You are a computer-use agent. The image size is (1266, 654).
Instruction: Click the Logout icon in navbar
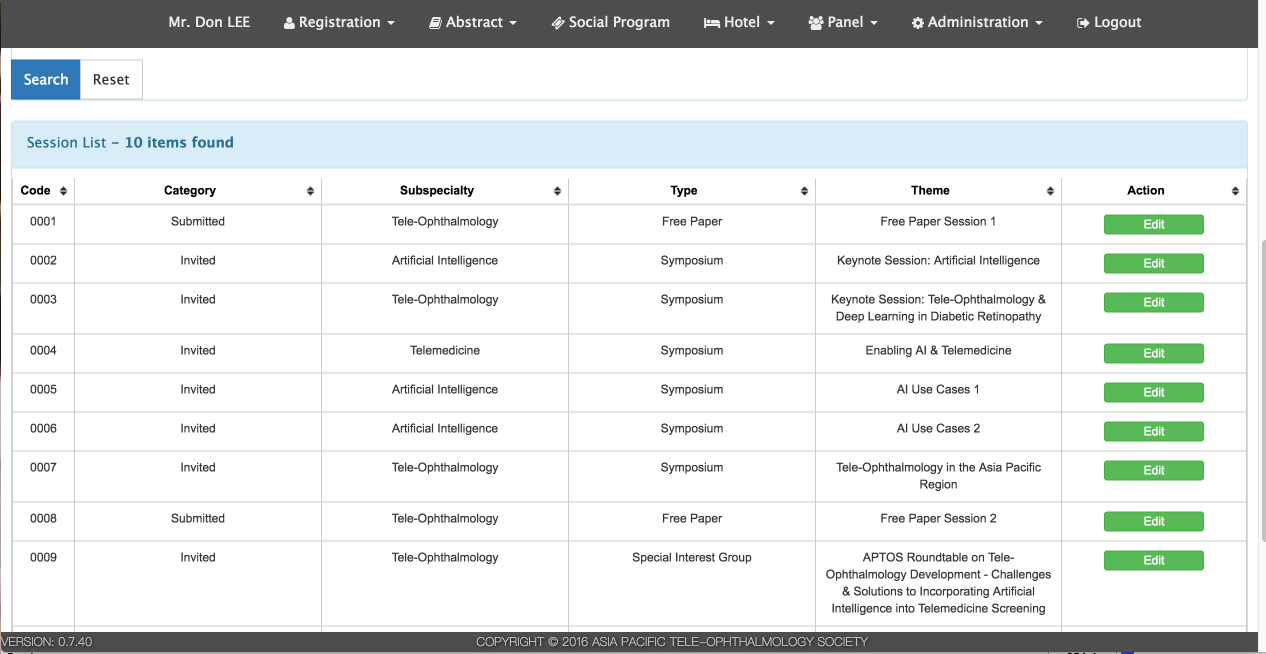1082,23
